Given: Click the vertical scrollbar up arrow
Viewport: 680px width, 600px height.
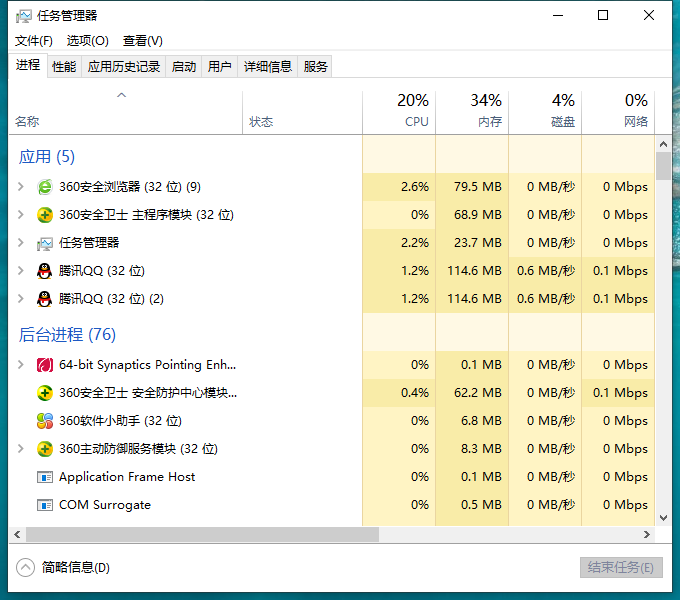Looking at the screenshot, I should point(663,144).
